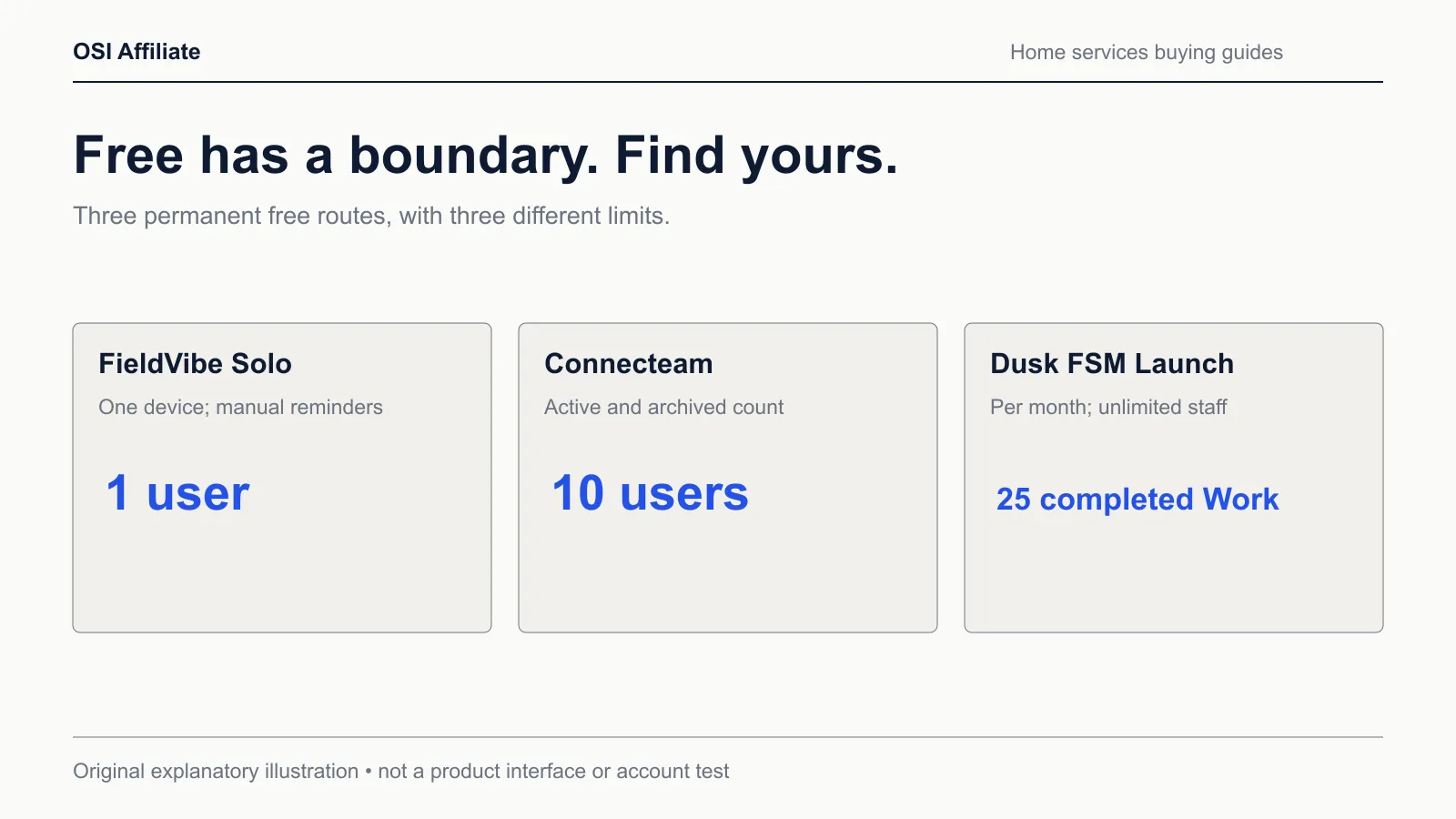Select the FieldVibe Solo card title
The image size is (1456, 819).
(x=195, y=364)
